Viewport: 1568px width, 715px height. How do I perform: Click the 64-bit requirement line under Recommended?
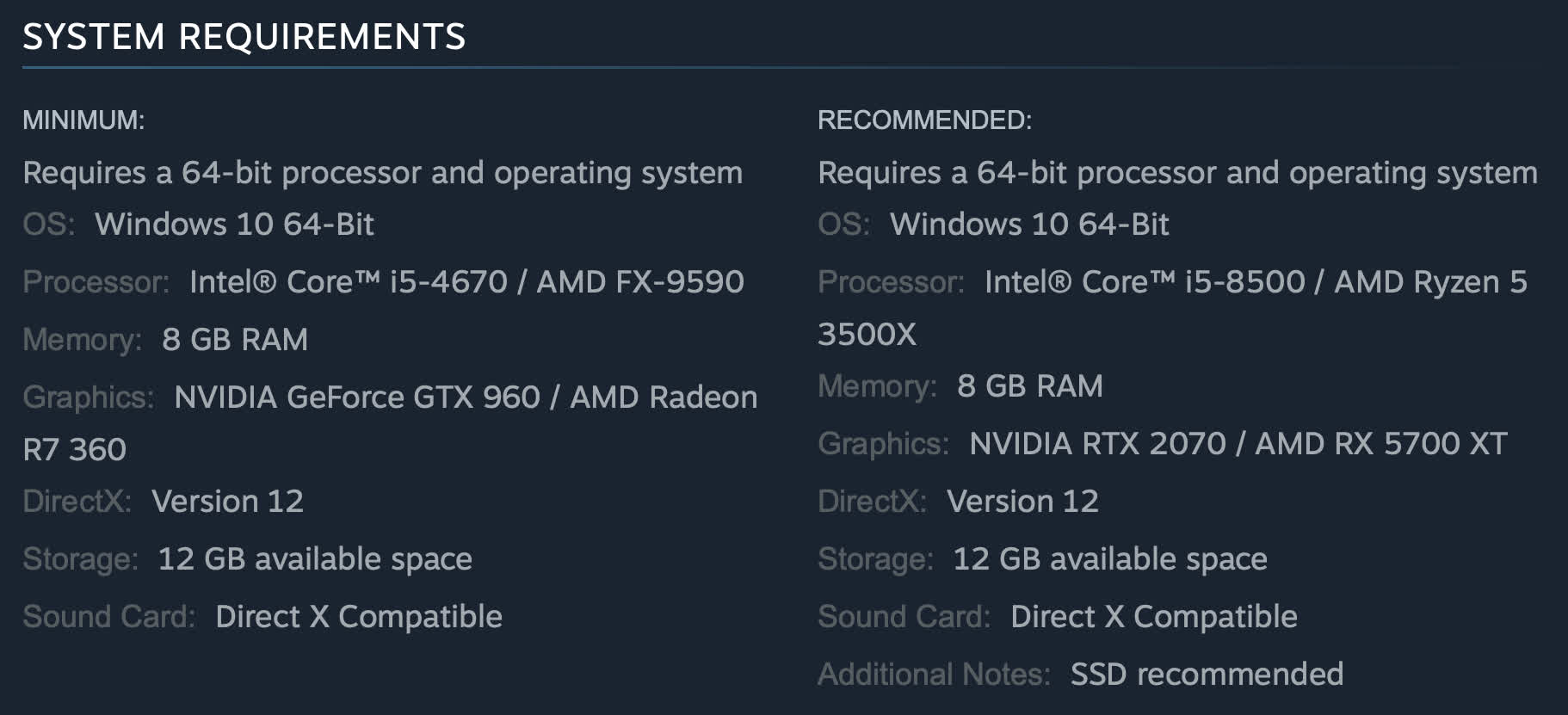pos(1177,173)
